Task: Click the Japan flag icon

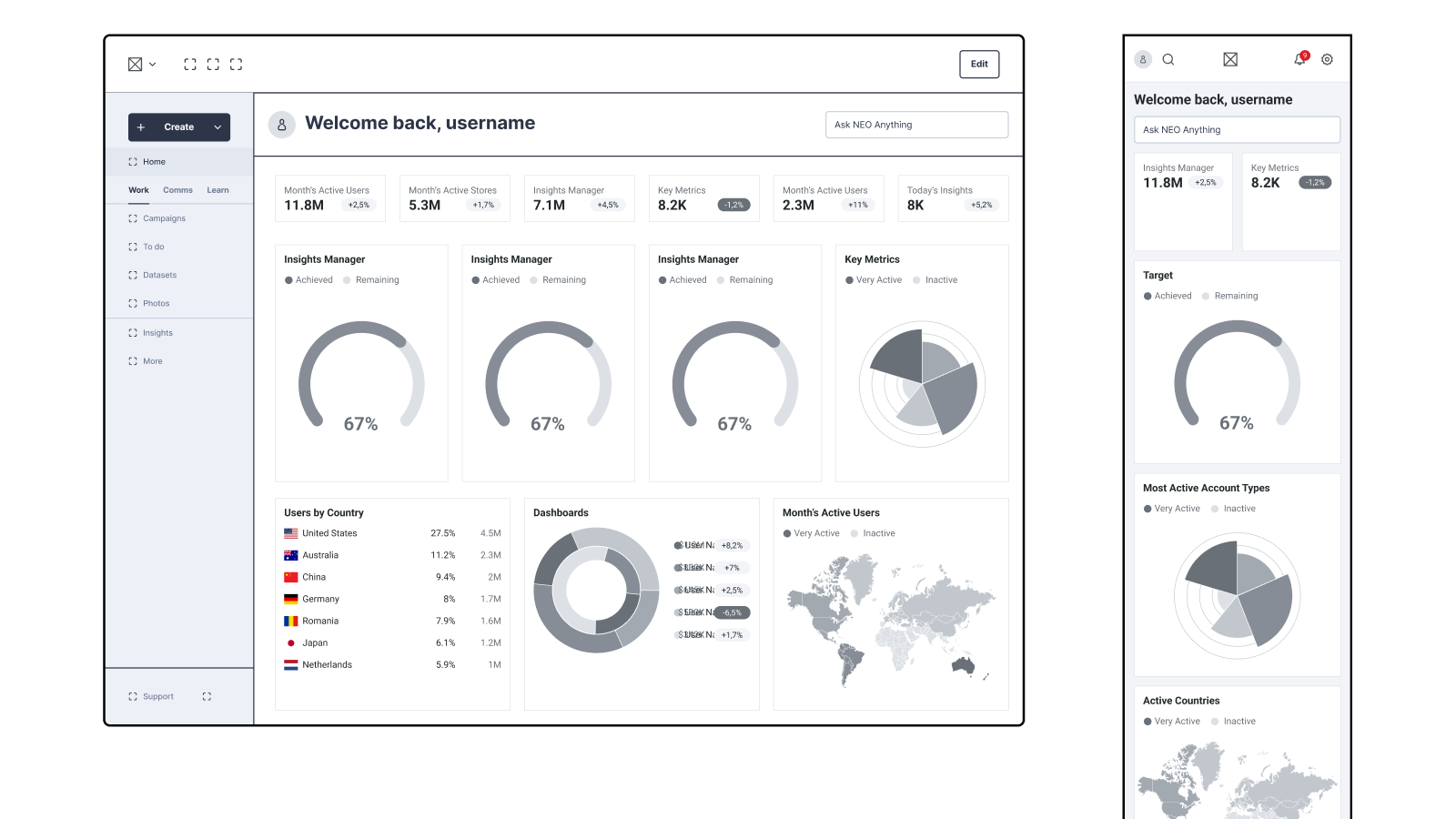Action: (x=291, y=642)
